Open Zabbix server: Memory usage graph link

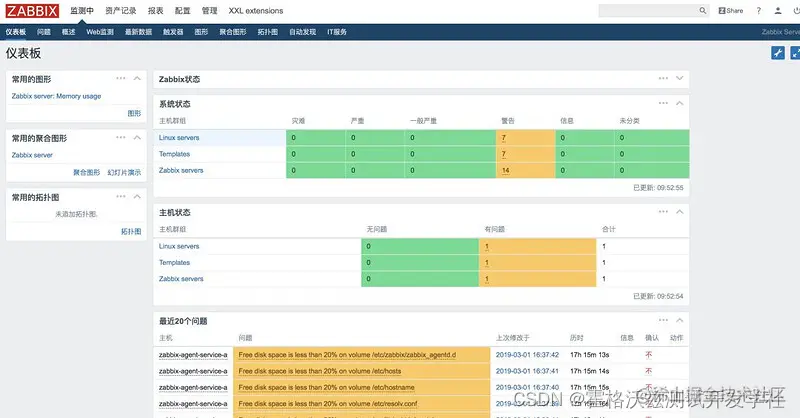pos(56,96)
